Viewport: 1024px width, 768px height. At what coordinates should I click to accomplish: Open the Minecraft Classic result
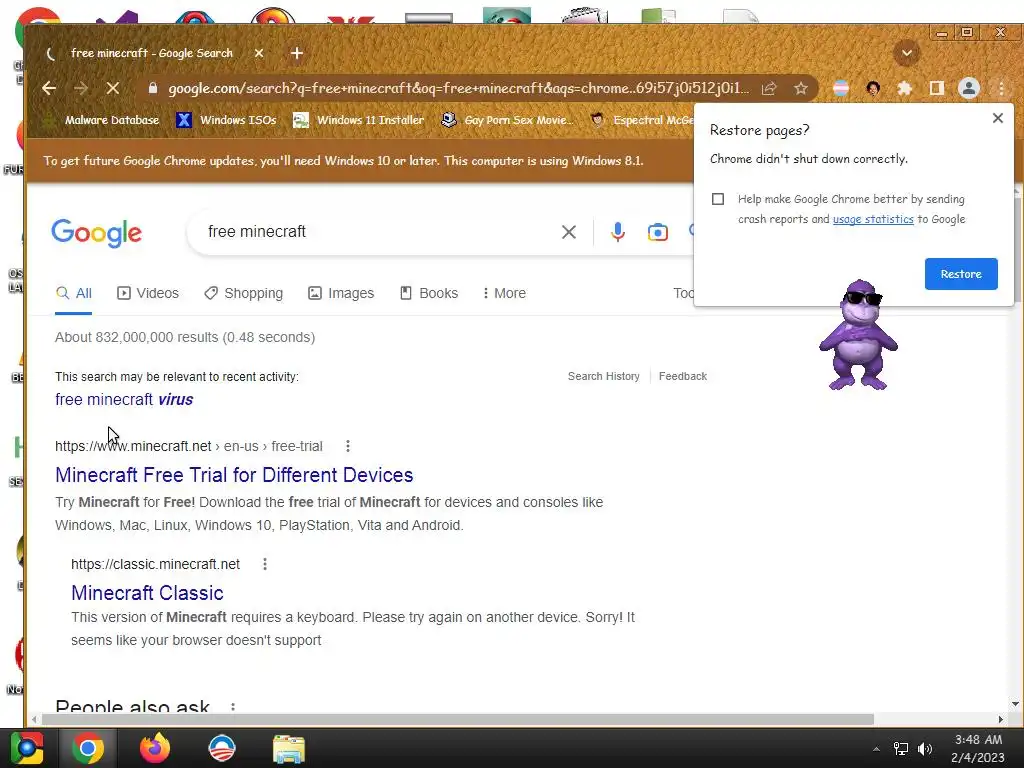coord(147,593)
